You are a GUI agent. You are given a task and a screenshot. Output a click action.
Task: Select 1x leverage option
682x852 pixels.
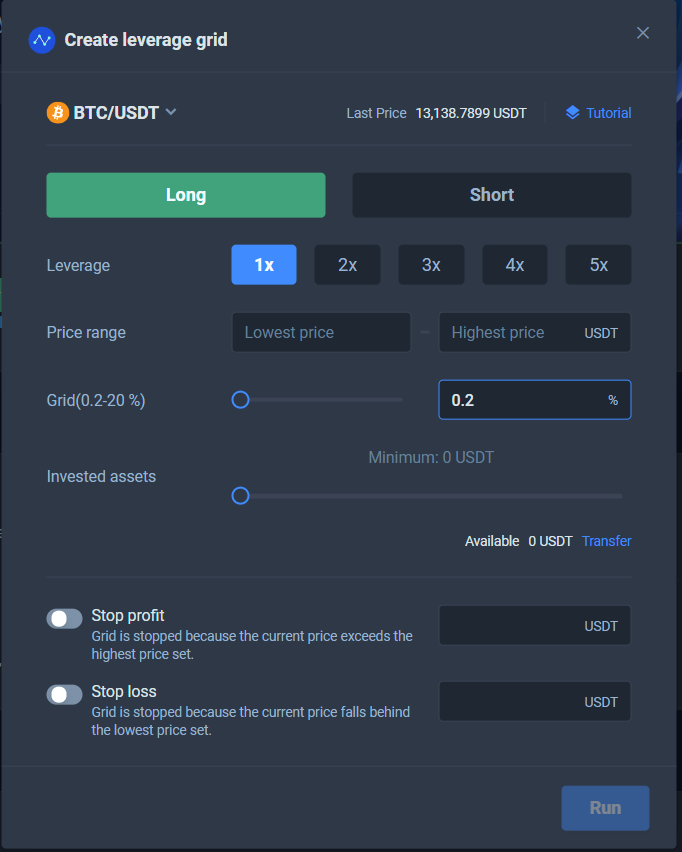(264, 265)
